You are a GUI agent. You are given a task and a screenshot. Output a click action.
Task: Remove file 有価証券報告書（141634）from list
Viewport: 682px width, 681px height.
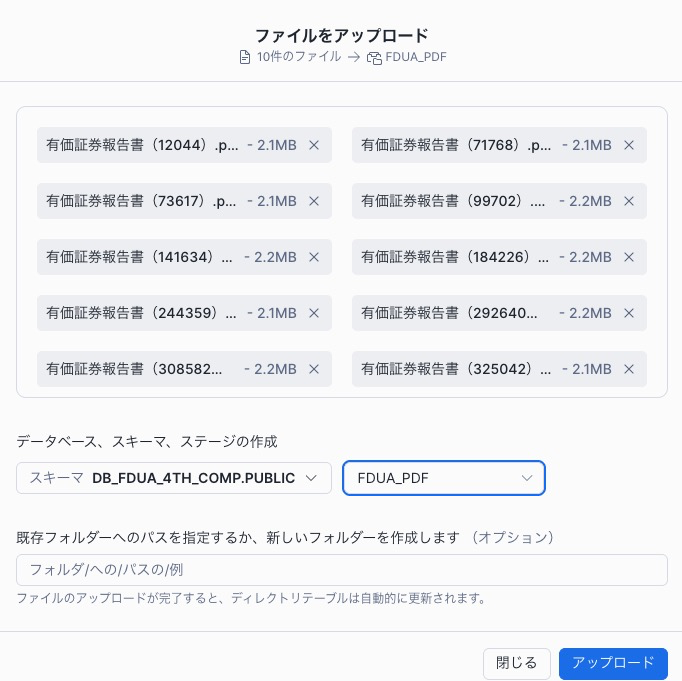pos(313,257)
